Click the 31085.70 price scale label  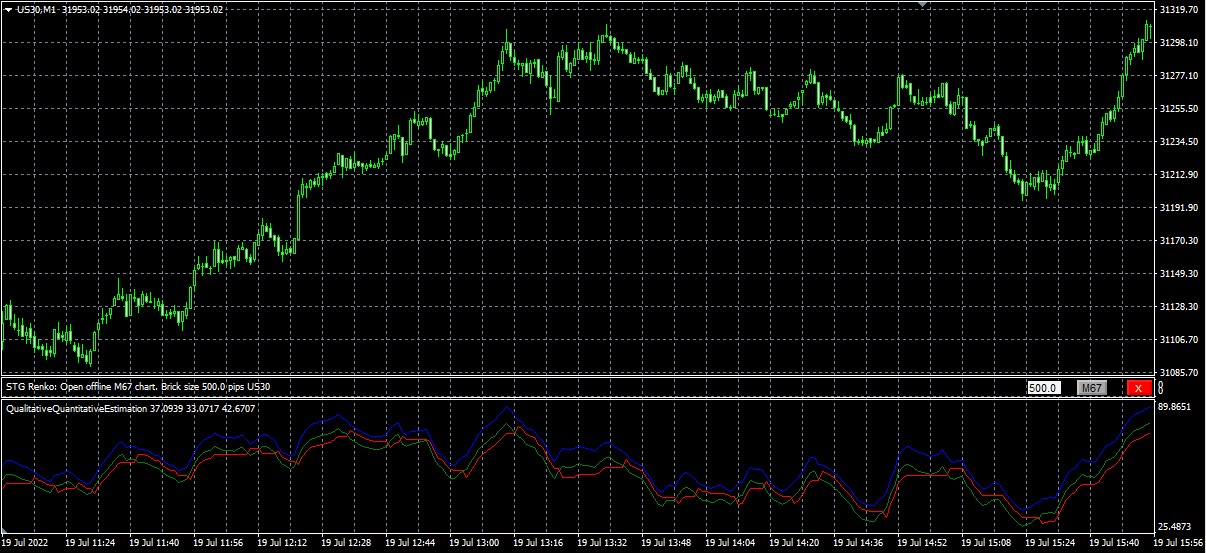tap(1180, 372)
